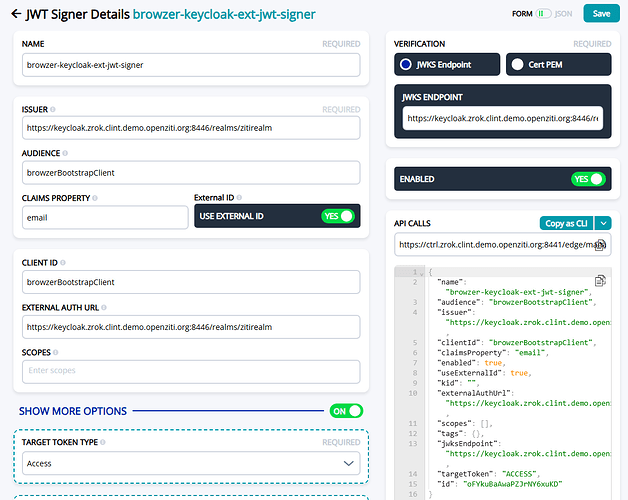This screenshot has height=500, width=628.
Task: Open the Target Token Type dropdown
Action: [191, 463]
